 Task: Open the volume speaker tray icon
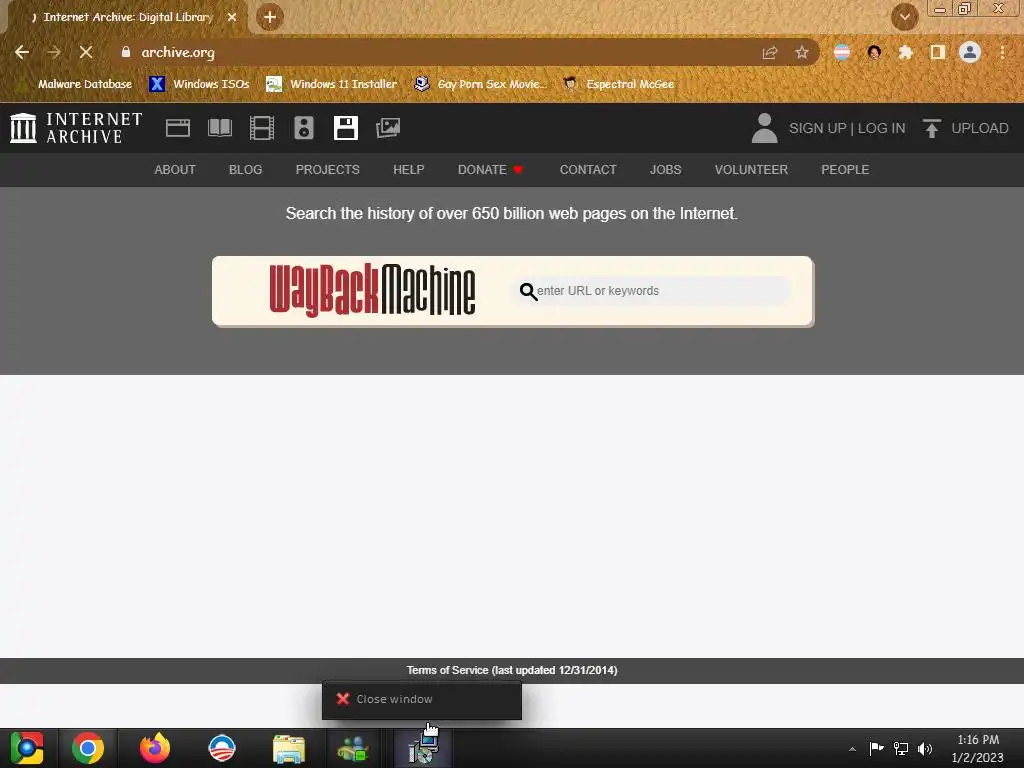coord(925,748)
